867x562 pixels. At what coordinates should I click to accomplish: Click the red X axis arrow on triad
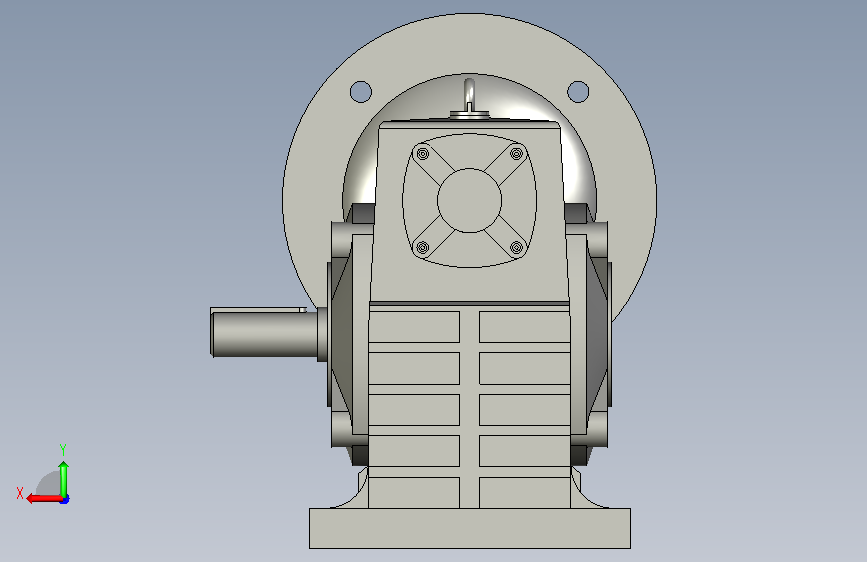pos(43,499)
